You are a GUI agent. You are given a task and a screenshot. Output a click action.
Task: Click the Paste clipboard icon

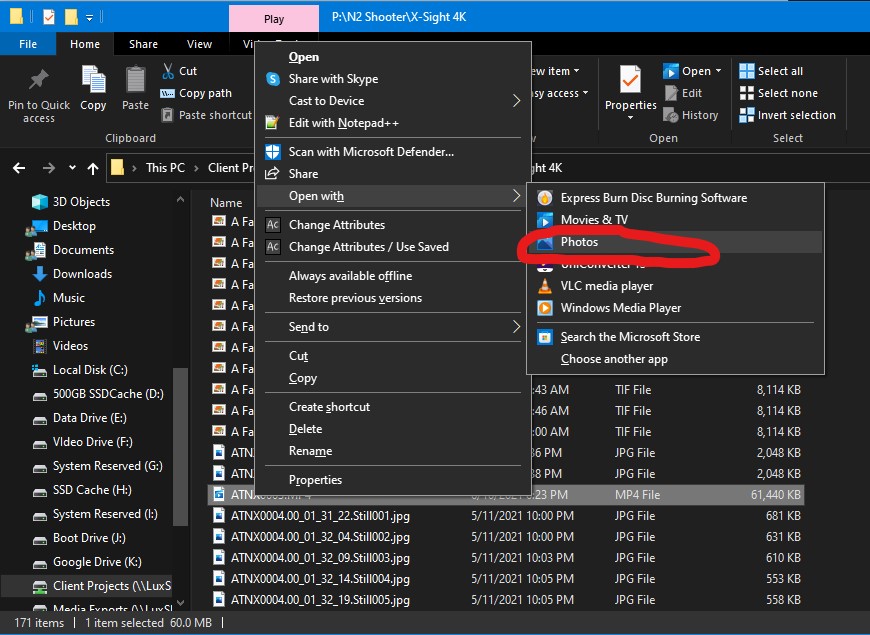135,79
